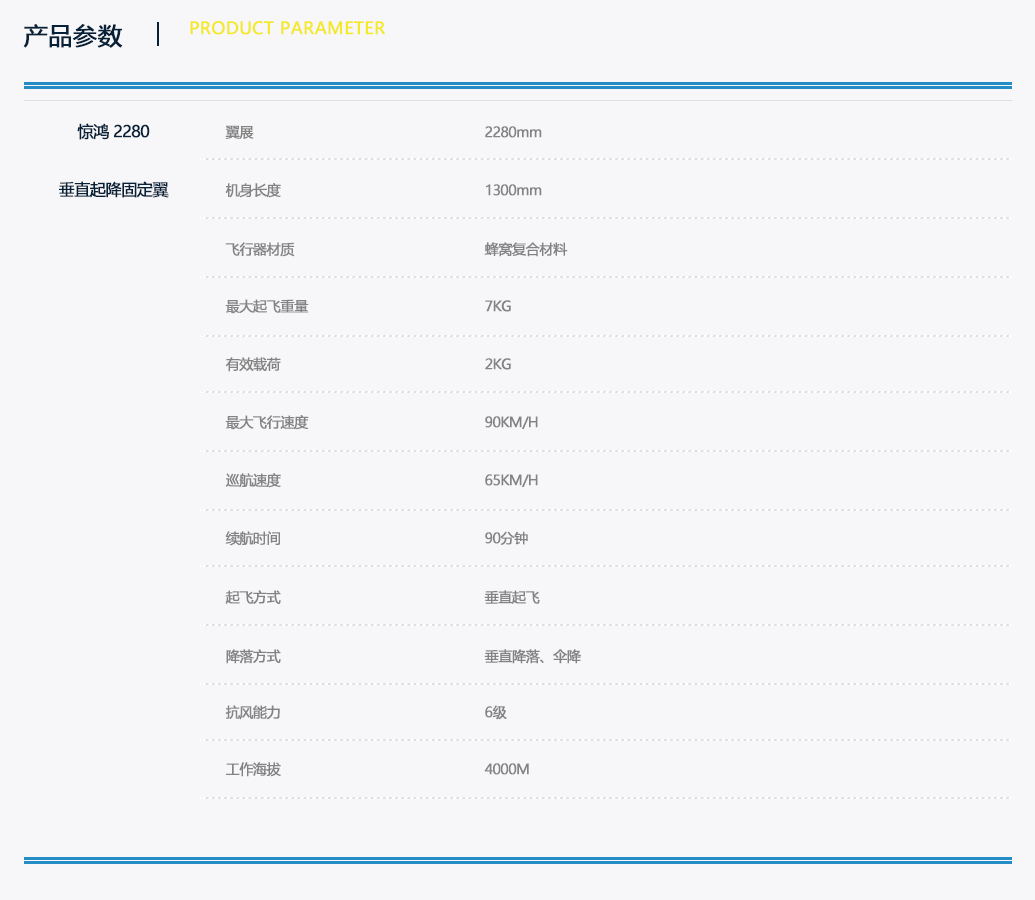Image resolution: width=1035 pixels, height=900 pixels.
Task: Select the 惊鸿 2280 model name
Action: pyautogui.click(x=113, y=131)
